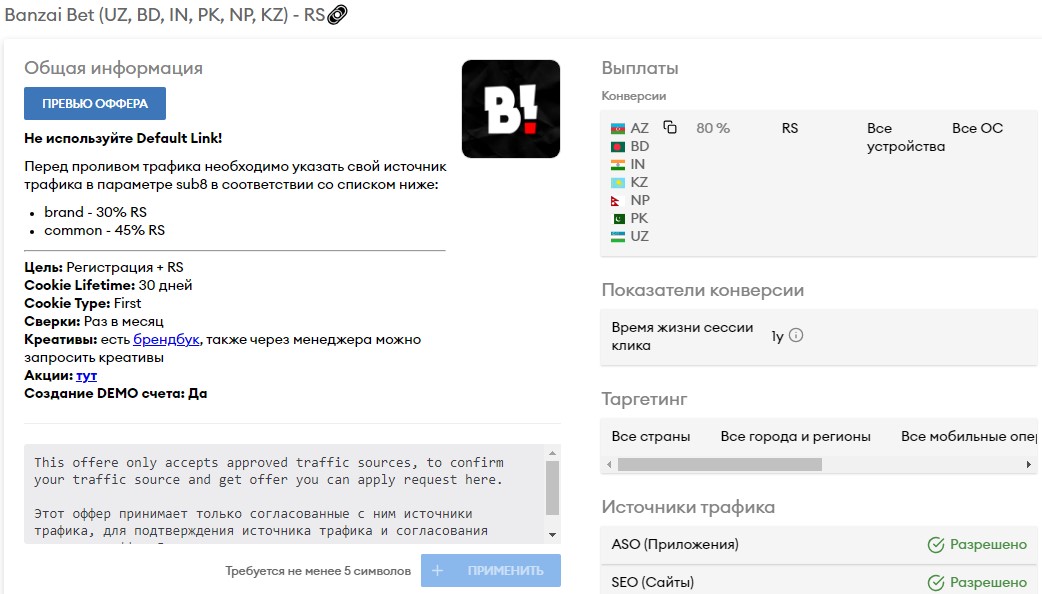Click the Cookie Type: First line

pos(82,303)
